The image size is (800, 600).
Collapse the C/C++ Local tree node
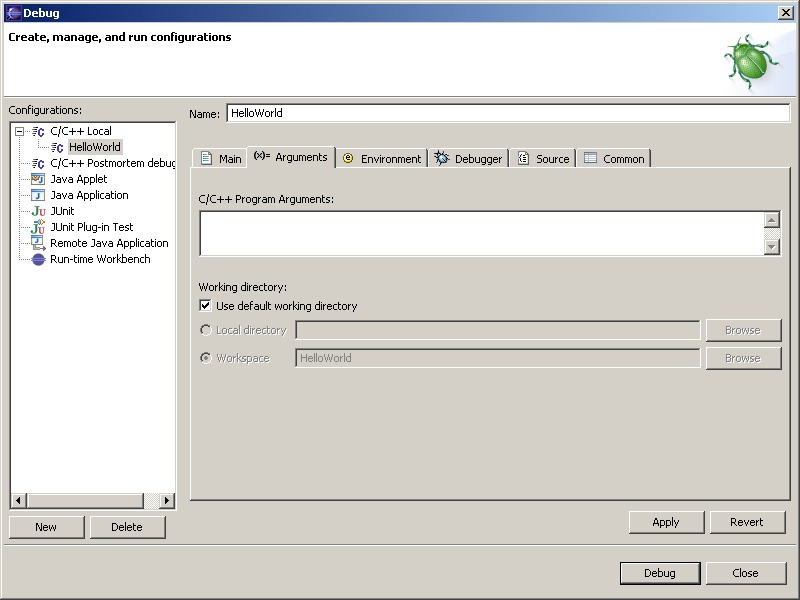(x=19, y=131)
